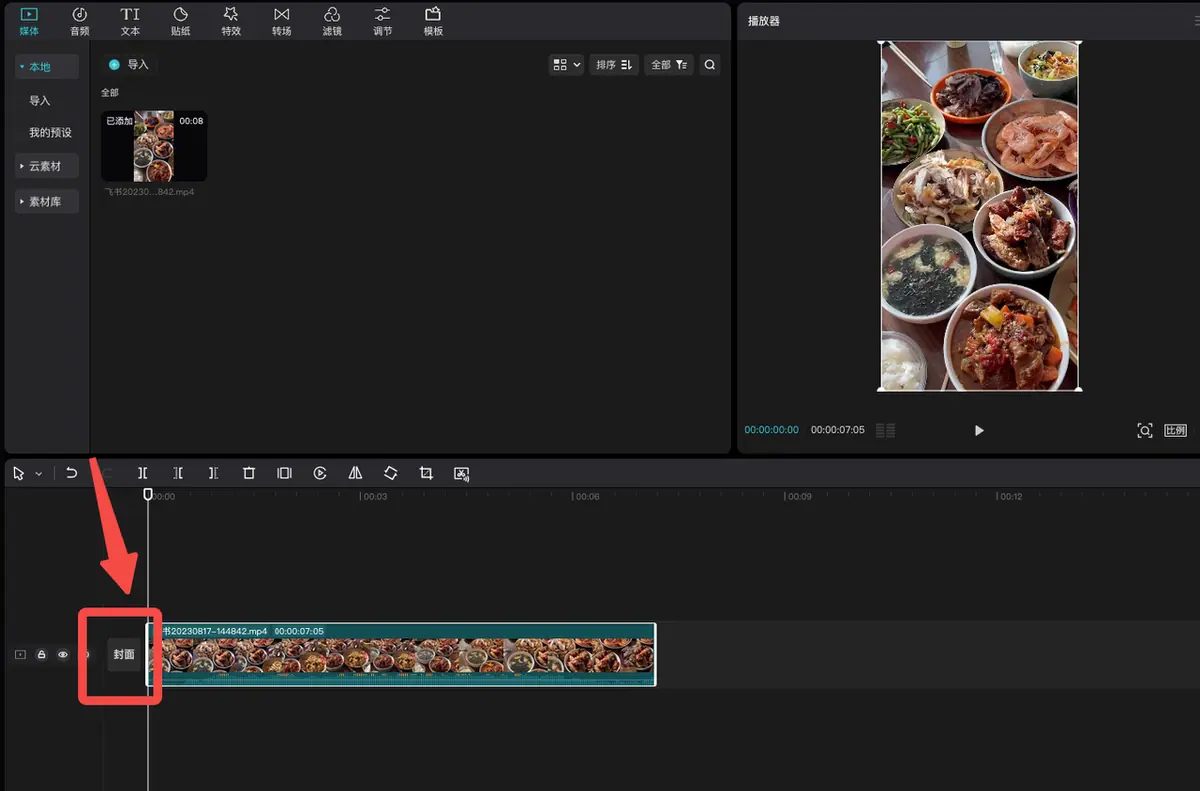Viewport: 1200px width, 791px height.
Task: Rotate the clip with rotate icon
Action: pos(391,473)
